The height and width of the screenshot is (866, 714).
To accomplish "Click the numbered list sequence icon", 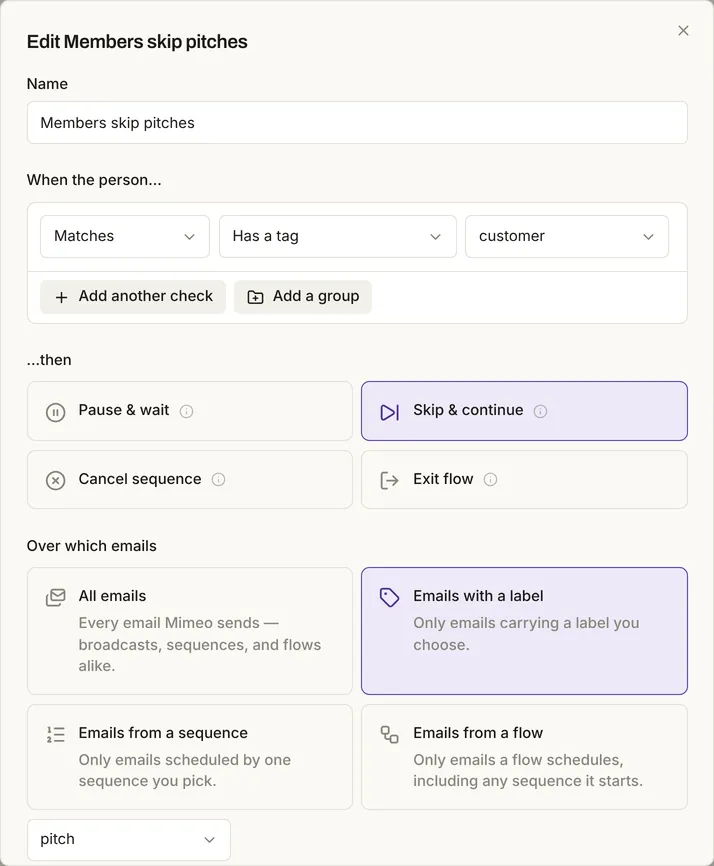I will 55,735.
